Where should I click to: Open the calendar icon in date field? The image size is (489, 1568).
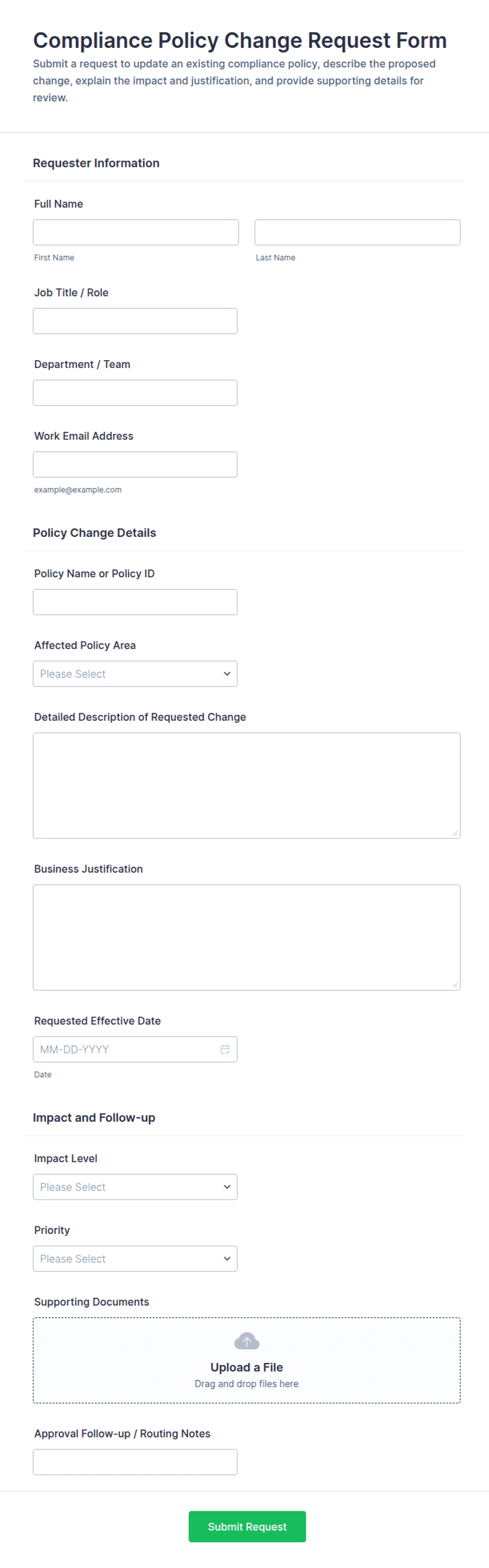[225, 1050]
